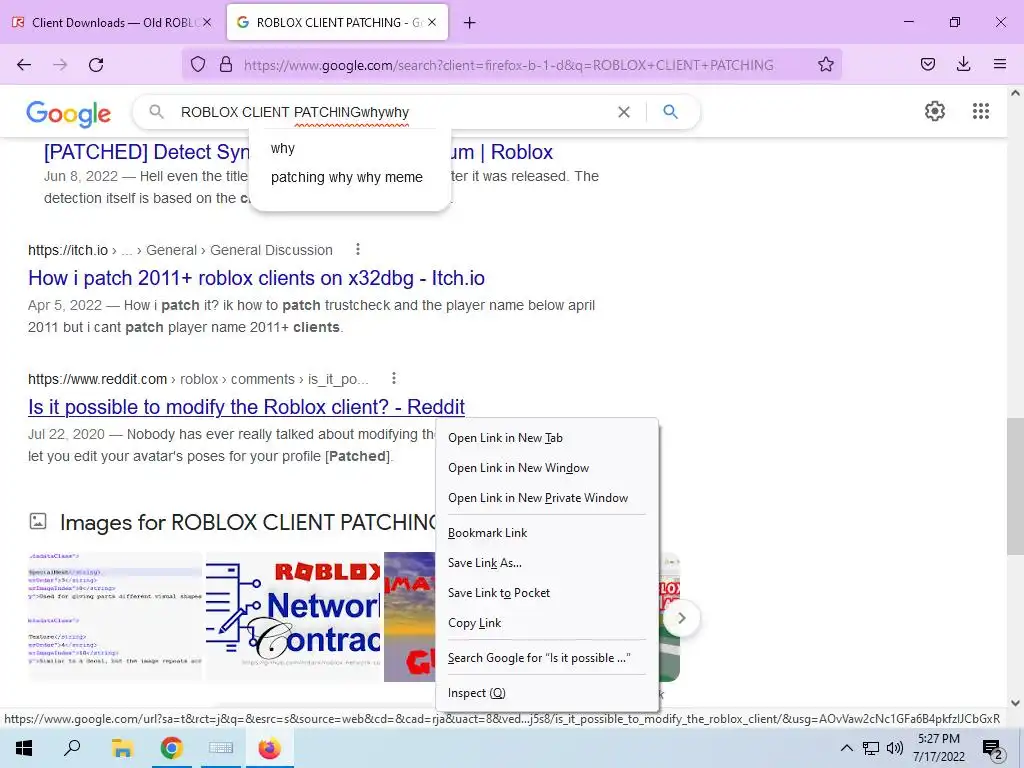The height and width of the screenshot is (768, 1024).
Task: Open Google quick settings gear
Action: coord(935,111)
